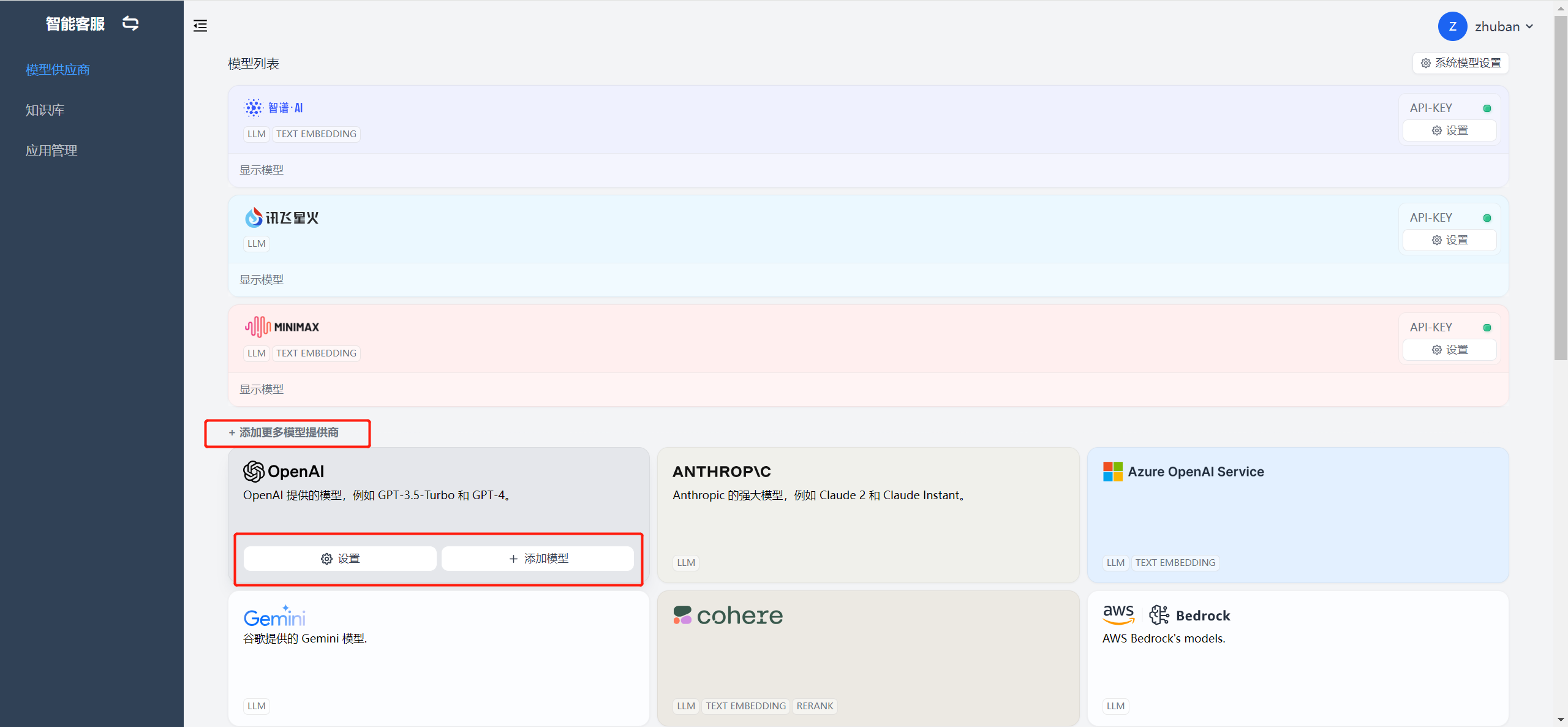
Task: Click the AWS Bedrock's models description
Action: 1164,639
